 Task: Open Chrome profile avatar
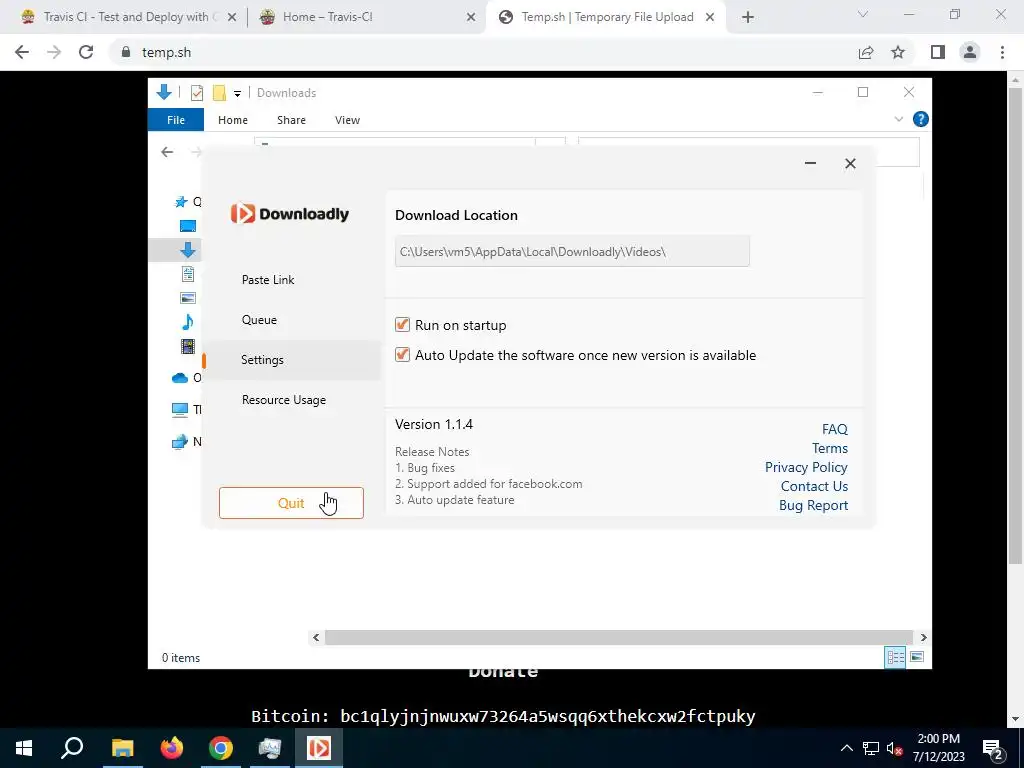click(970, 52)
